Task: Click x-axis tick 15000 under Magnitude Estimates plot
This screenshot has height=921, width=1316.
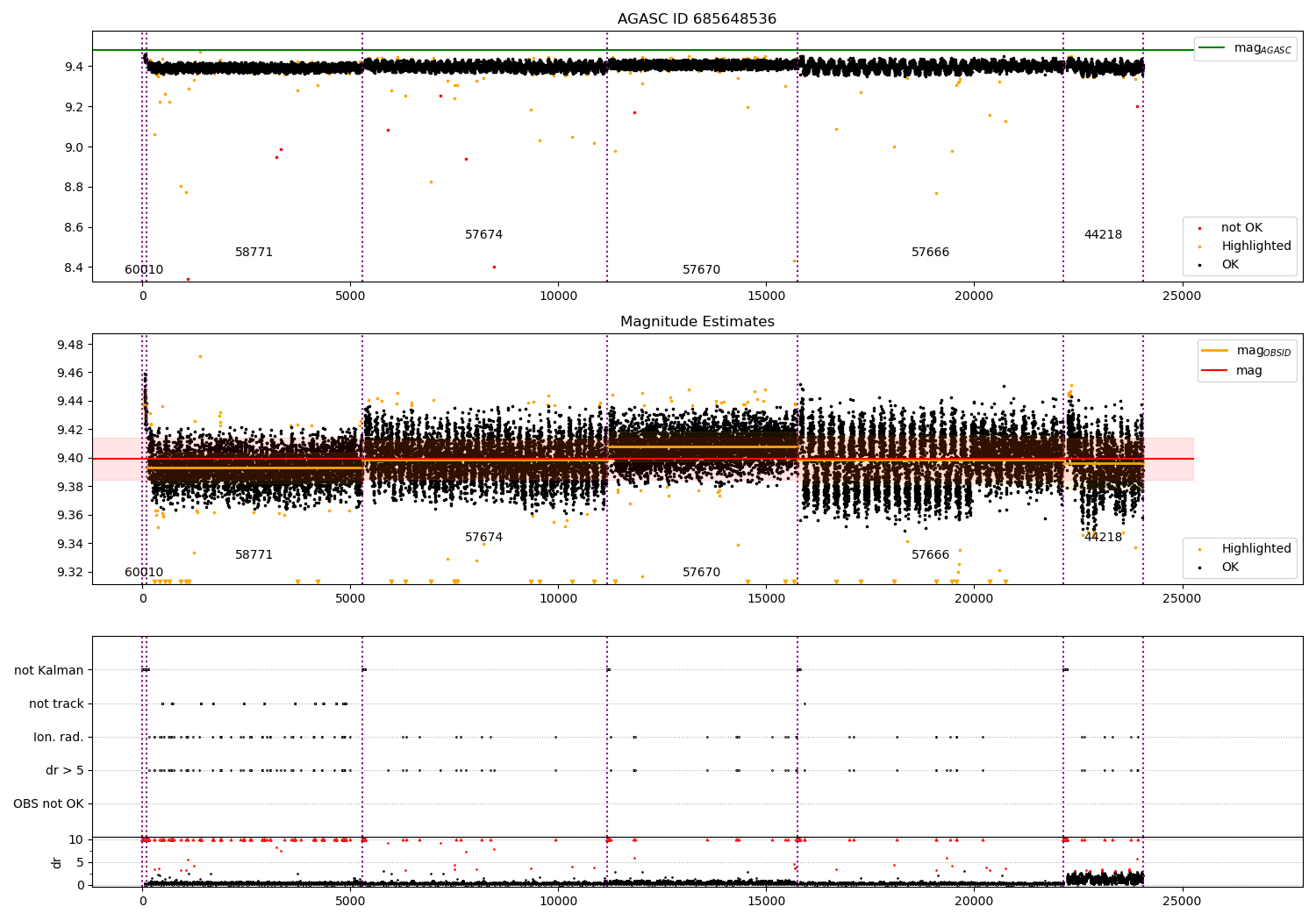Action: coord(766,599)
